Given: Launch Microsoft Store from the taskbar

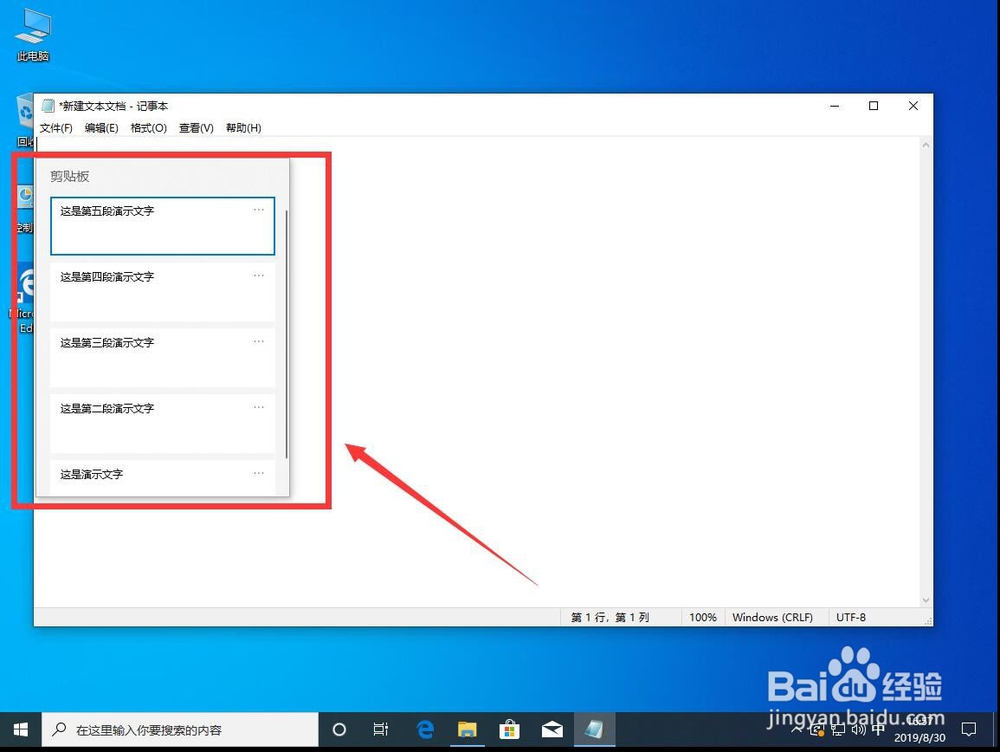Looking at the screenshot, I should (x=510, y=729).
